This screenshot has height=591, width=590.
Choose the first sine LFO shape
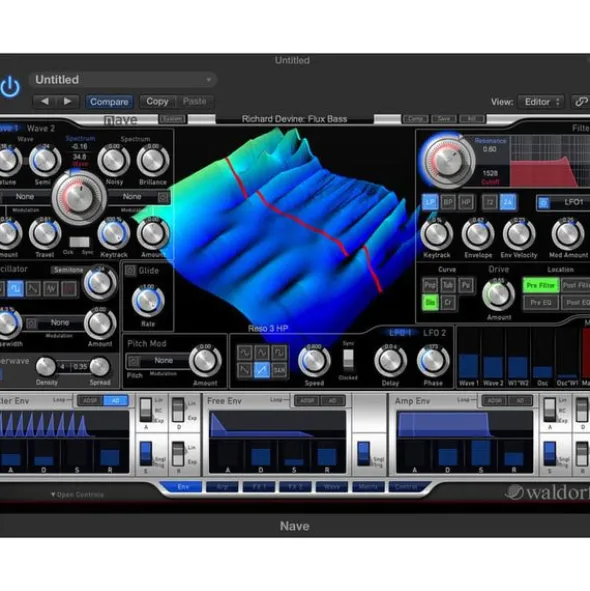[244, 353]
